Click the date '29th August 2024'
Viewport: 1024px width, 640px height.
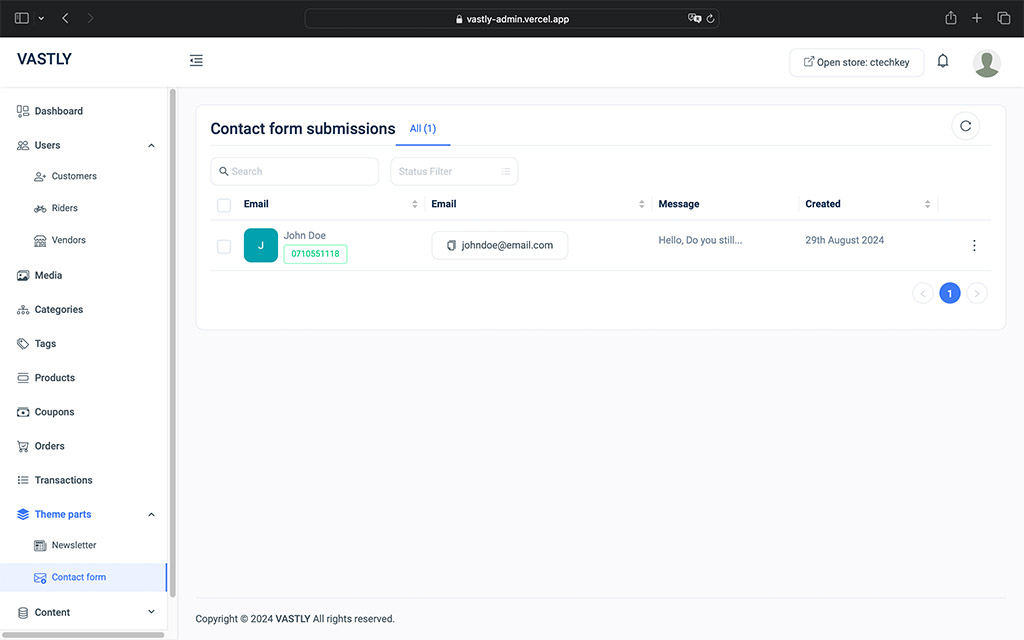click(x=844, y=240)
